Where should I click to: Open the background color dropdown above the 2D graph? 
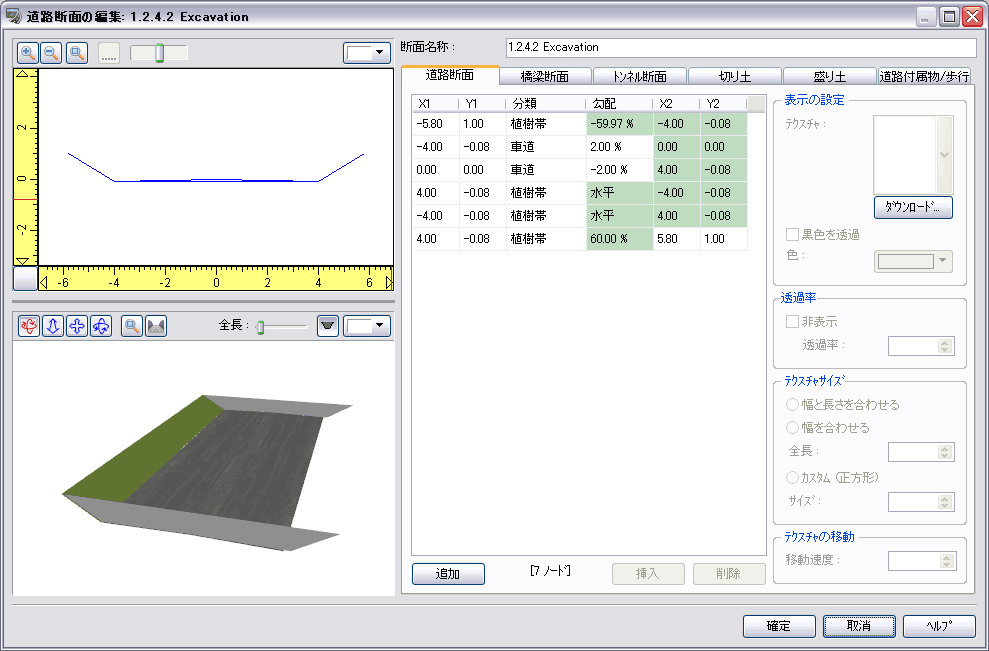point(367,53)
